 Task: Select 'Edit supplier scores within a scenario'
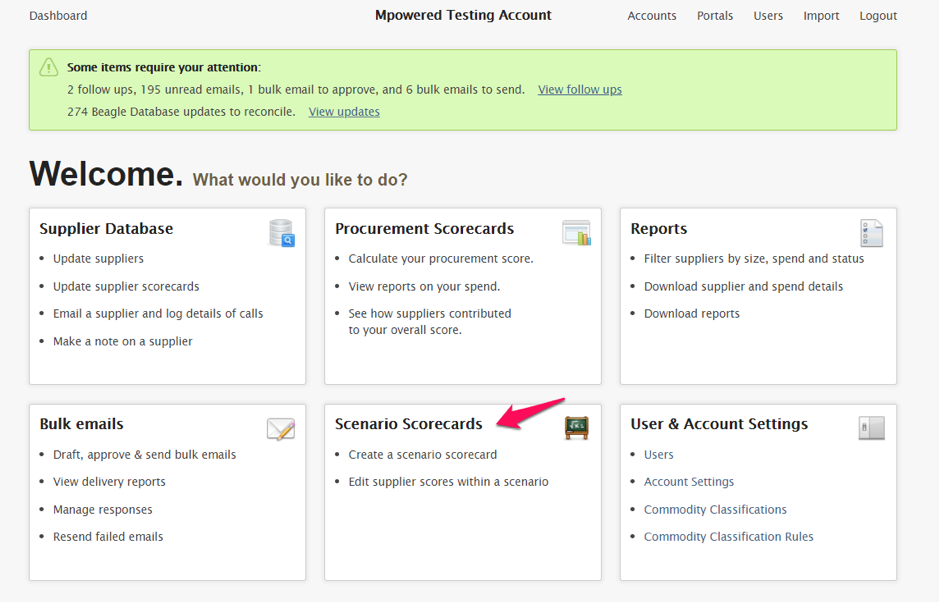click(449, 482)
